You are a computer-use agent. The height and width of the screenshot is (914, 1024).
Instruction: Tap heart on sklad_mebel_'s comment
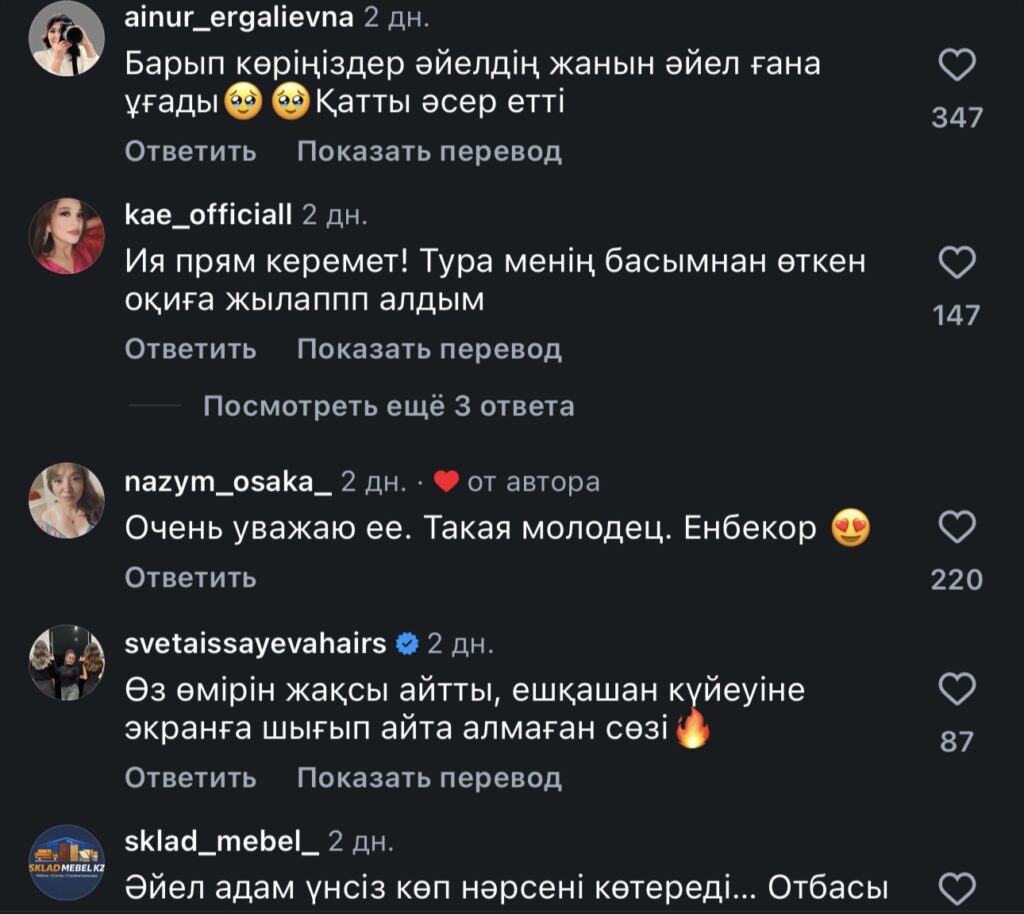point(958,887)
